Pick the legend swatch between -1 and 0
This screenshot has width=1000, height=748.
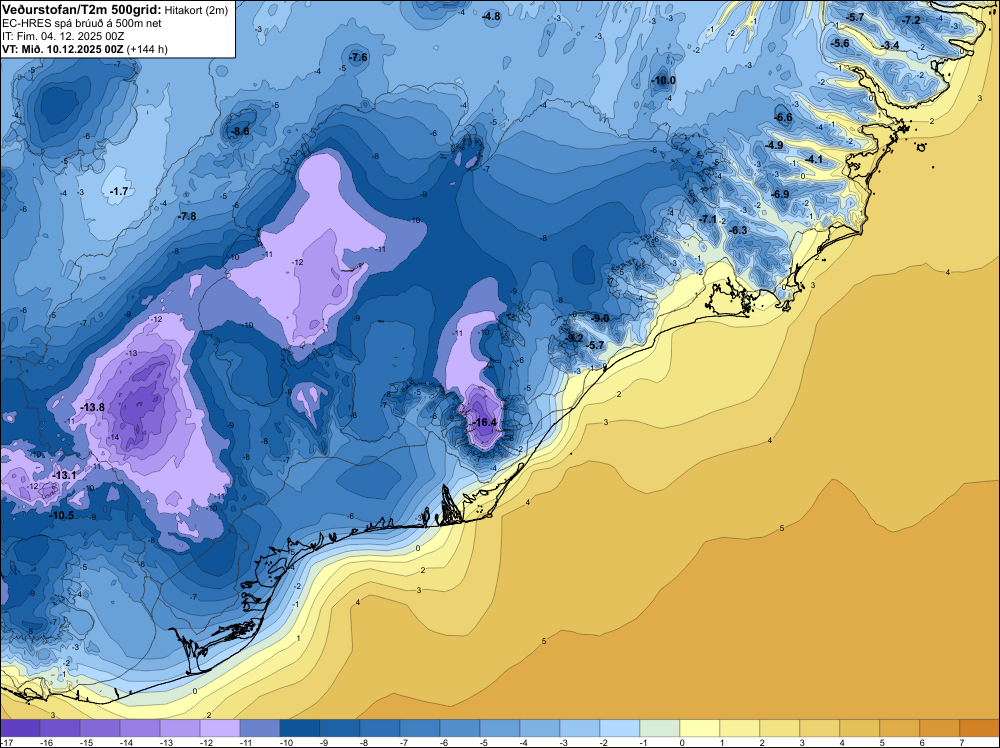coord(659,728)
